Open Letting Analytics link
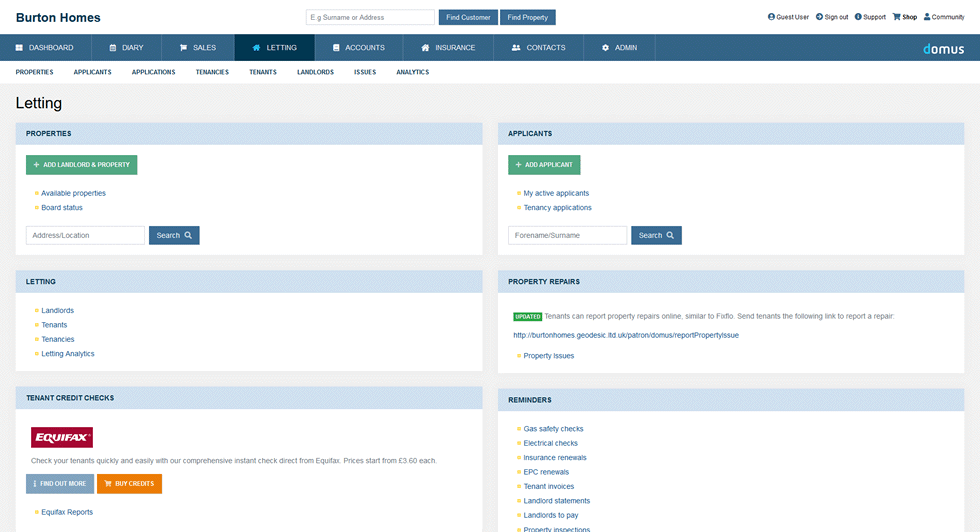Viewport: 980px width, 532px height. (x=68, y=354)
